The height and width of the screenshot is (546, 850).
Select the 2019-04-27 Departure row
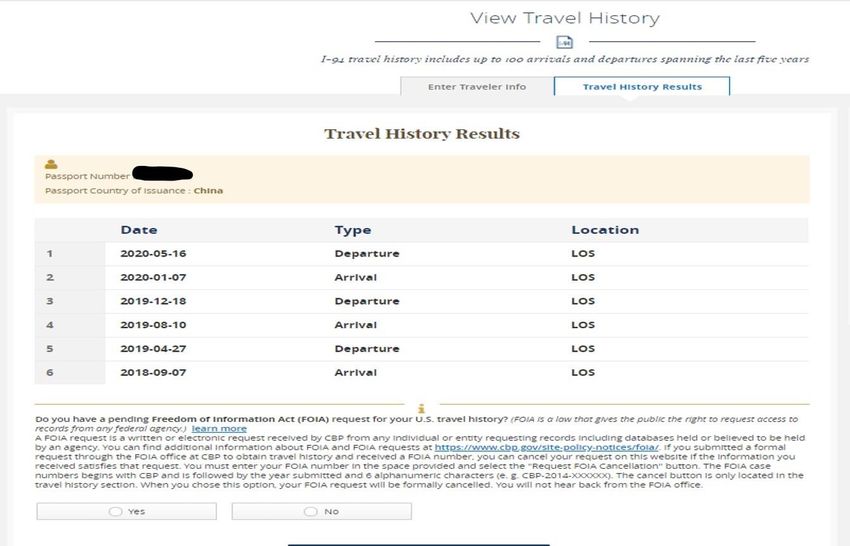pos(421,349)
